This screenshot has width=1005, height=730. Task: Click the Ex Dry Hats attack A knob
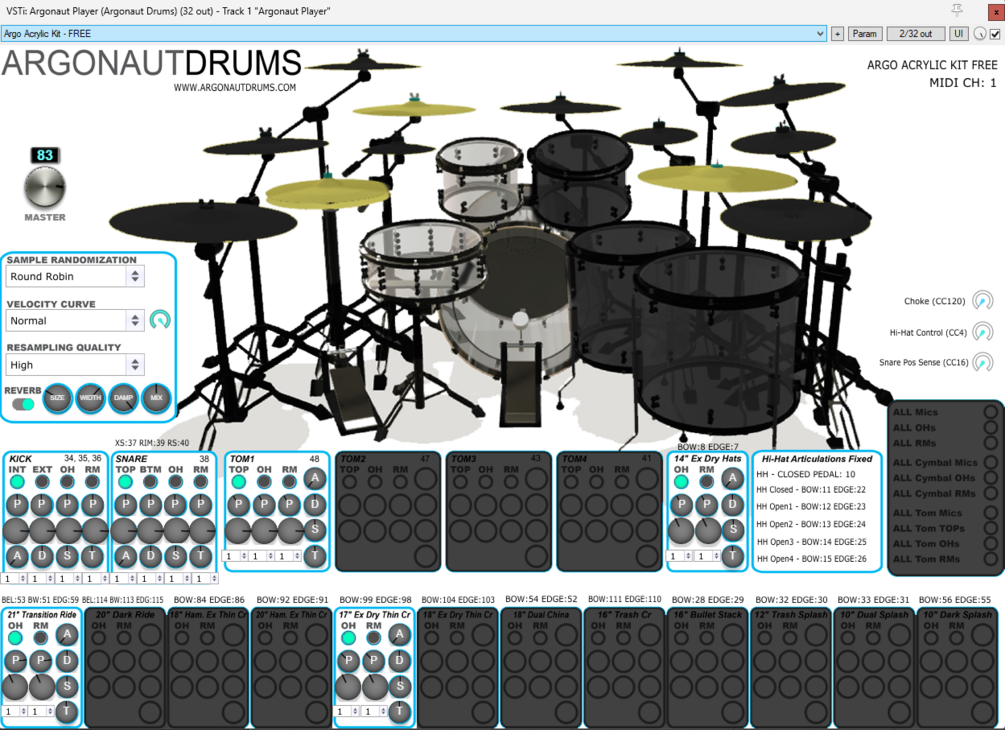coord(733,479)
